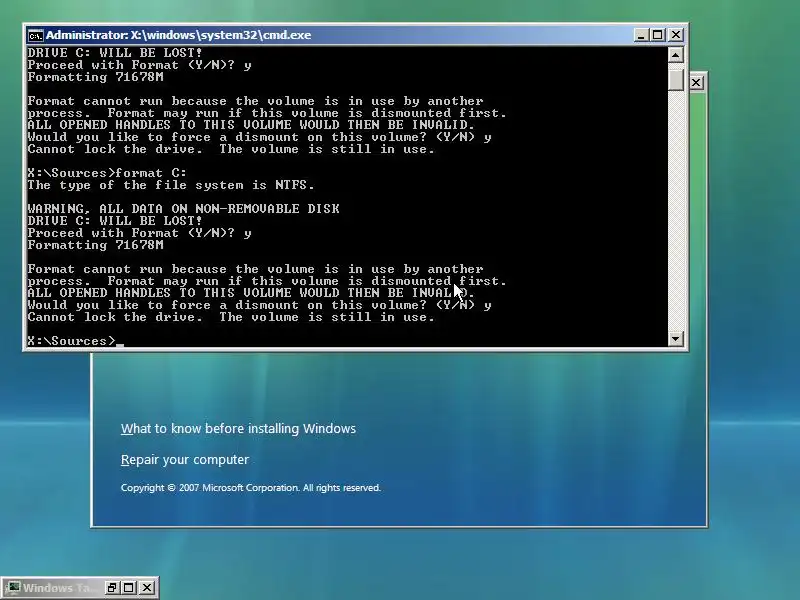Click 'WARNING, ALL DATA ON NON-REMOVABLE DISK' line
The width and height of the screenshot is (800, 600).
coord(183,209)
